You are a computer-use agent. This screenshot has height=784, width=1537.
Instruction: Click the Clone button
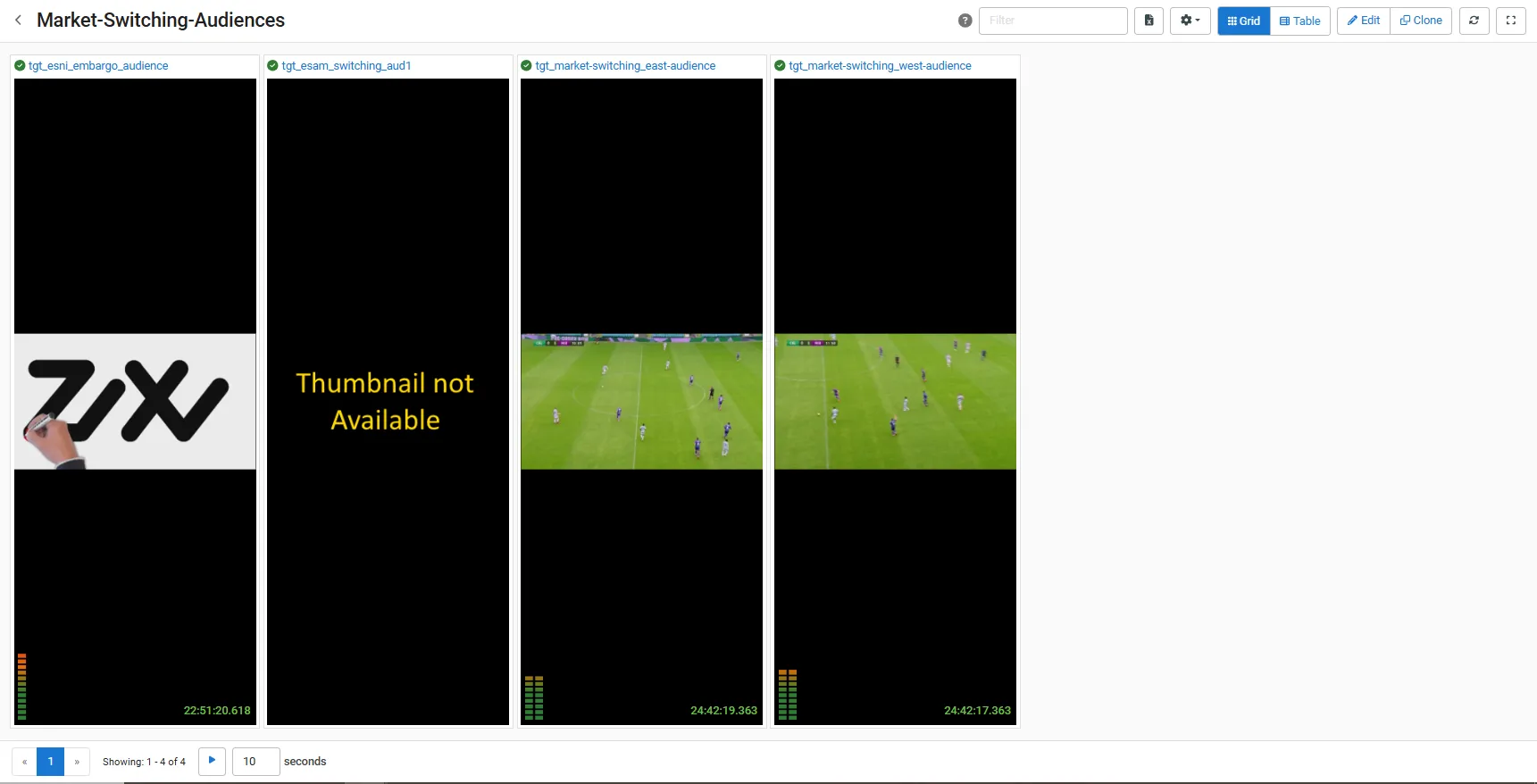1420,21
